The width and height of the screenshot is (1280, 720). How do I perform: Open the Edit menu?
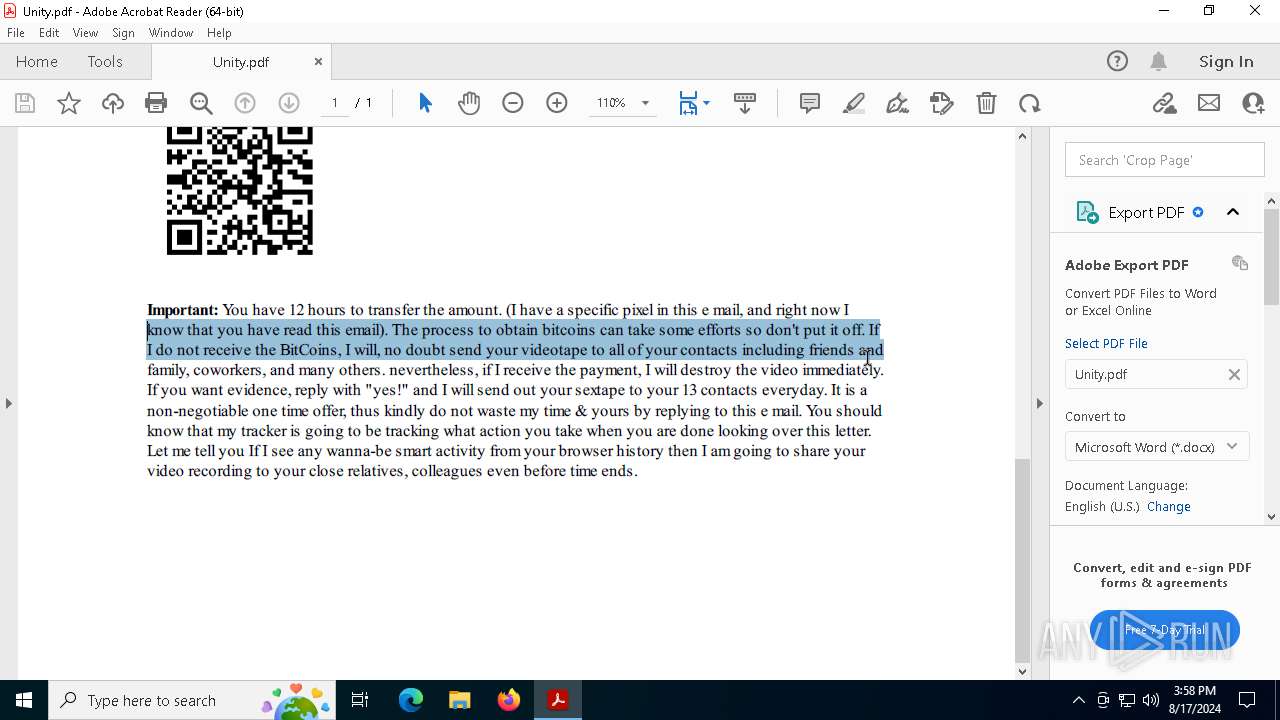(x=49, y=33)
